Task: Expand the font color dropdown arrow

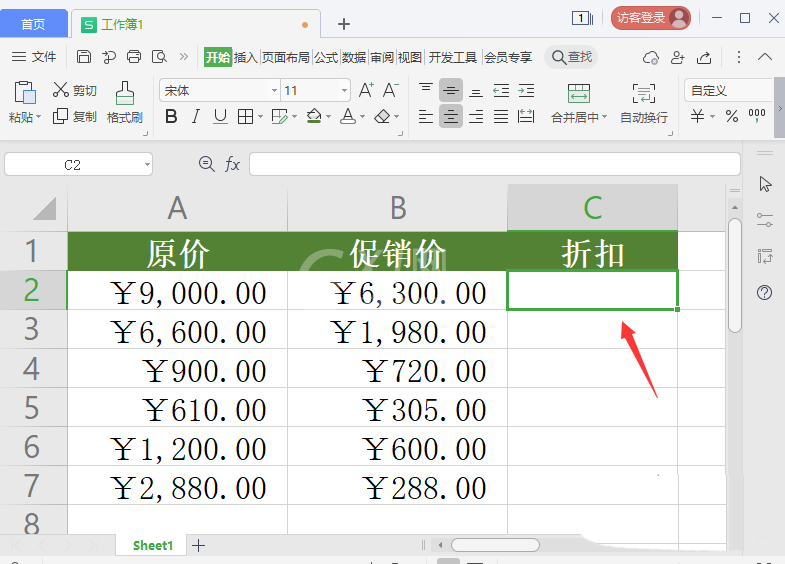Action: point(362,117)
